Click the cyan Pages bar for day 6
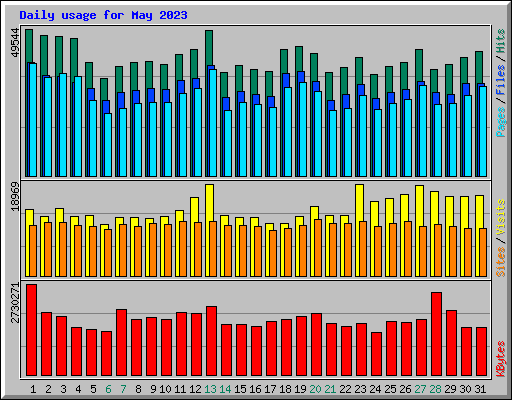This screenshot has width=512, height=400. (x=108, y=145)
